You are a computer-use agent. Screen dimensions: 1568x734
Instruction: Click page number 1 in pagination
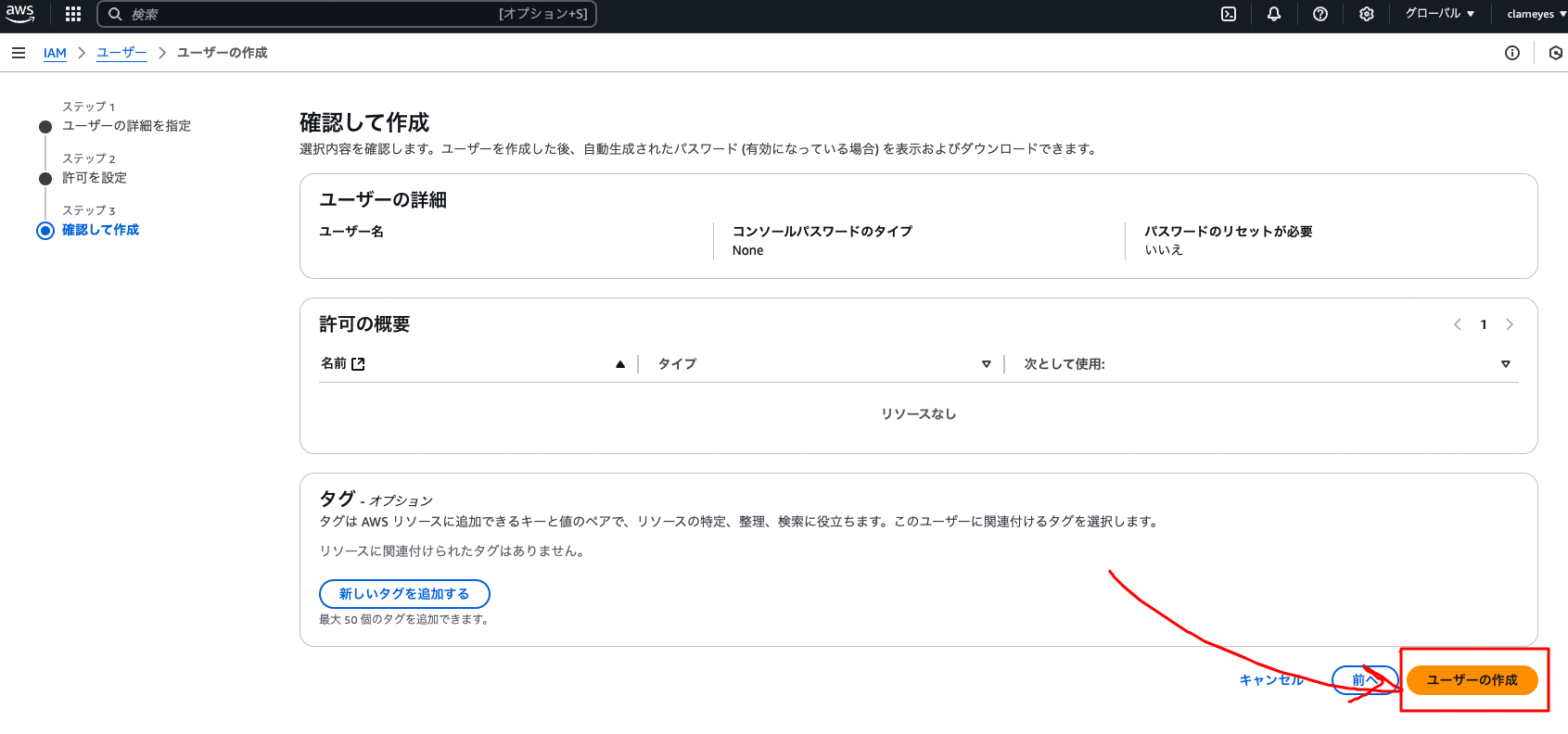pyautogui.click(x=1484, y=324)
